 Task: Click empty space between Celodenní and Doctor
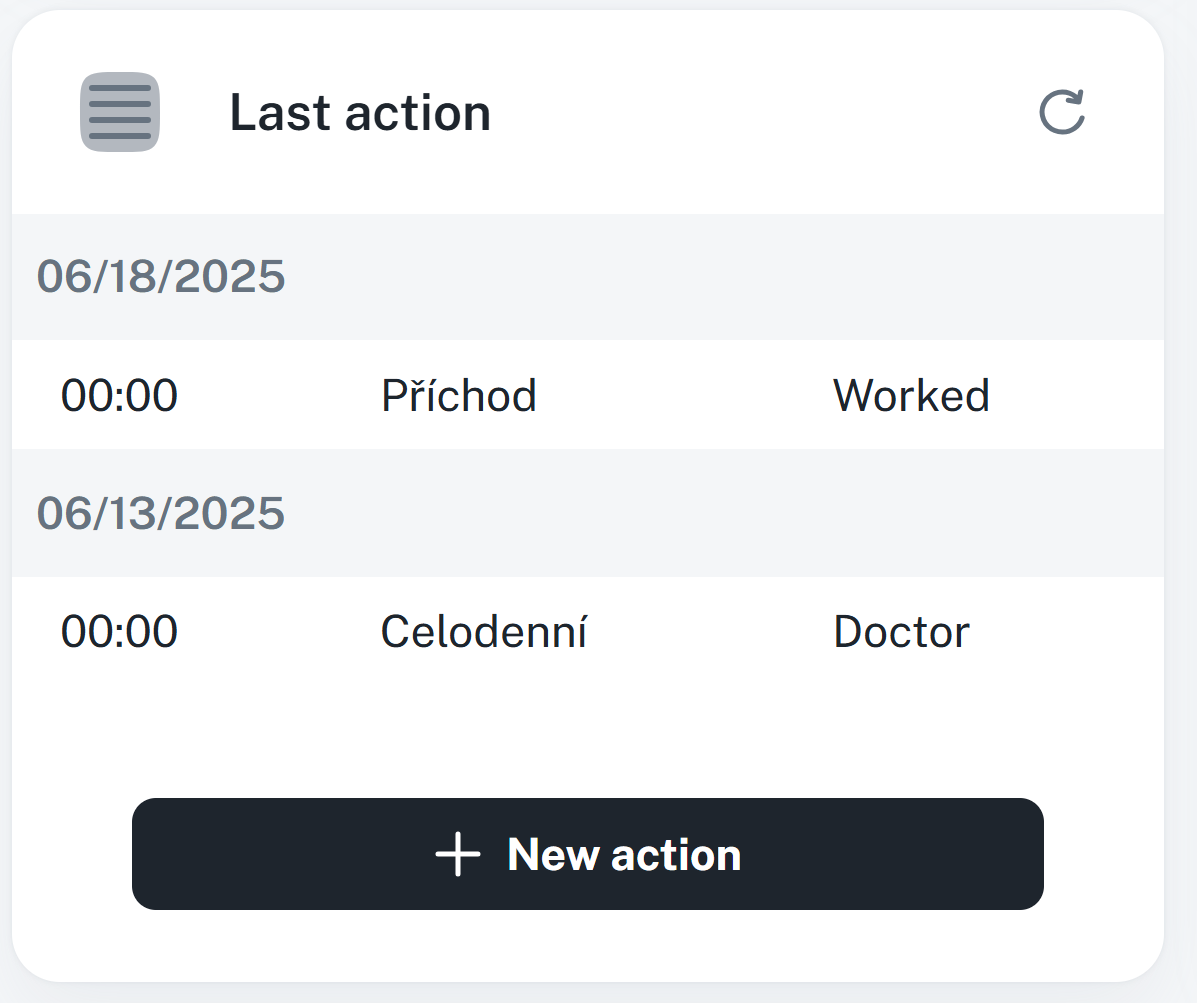coord(710,633)
